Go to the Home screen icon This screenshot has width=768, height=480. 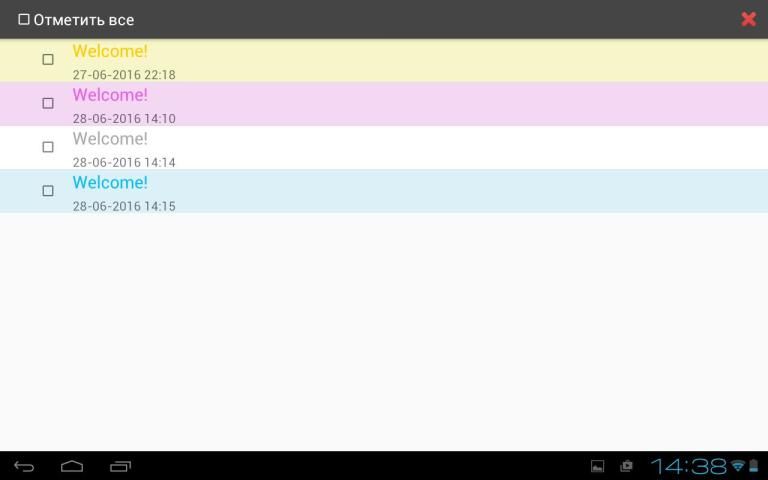[x=72, y=466]
